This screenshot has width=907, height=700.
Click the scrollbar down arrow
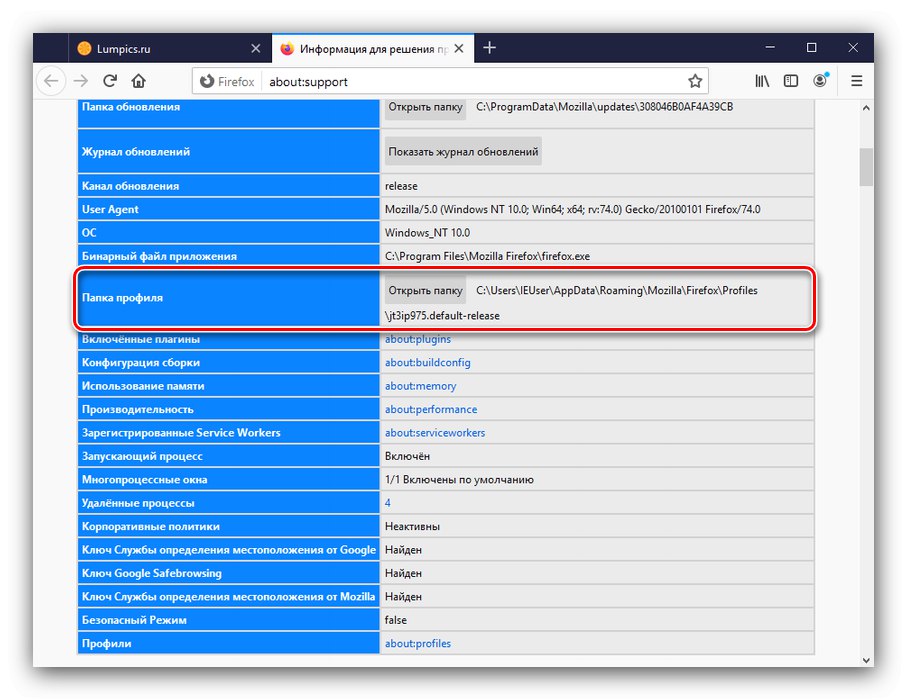click(x=866, y=660)
